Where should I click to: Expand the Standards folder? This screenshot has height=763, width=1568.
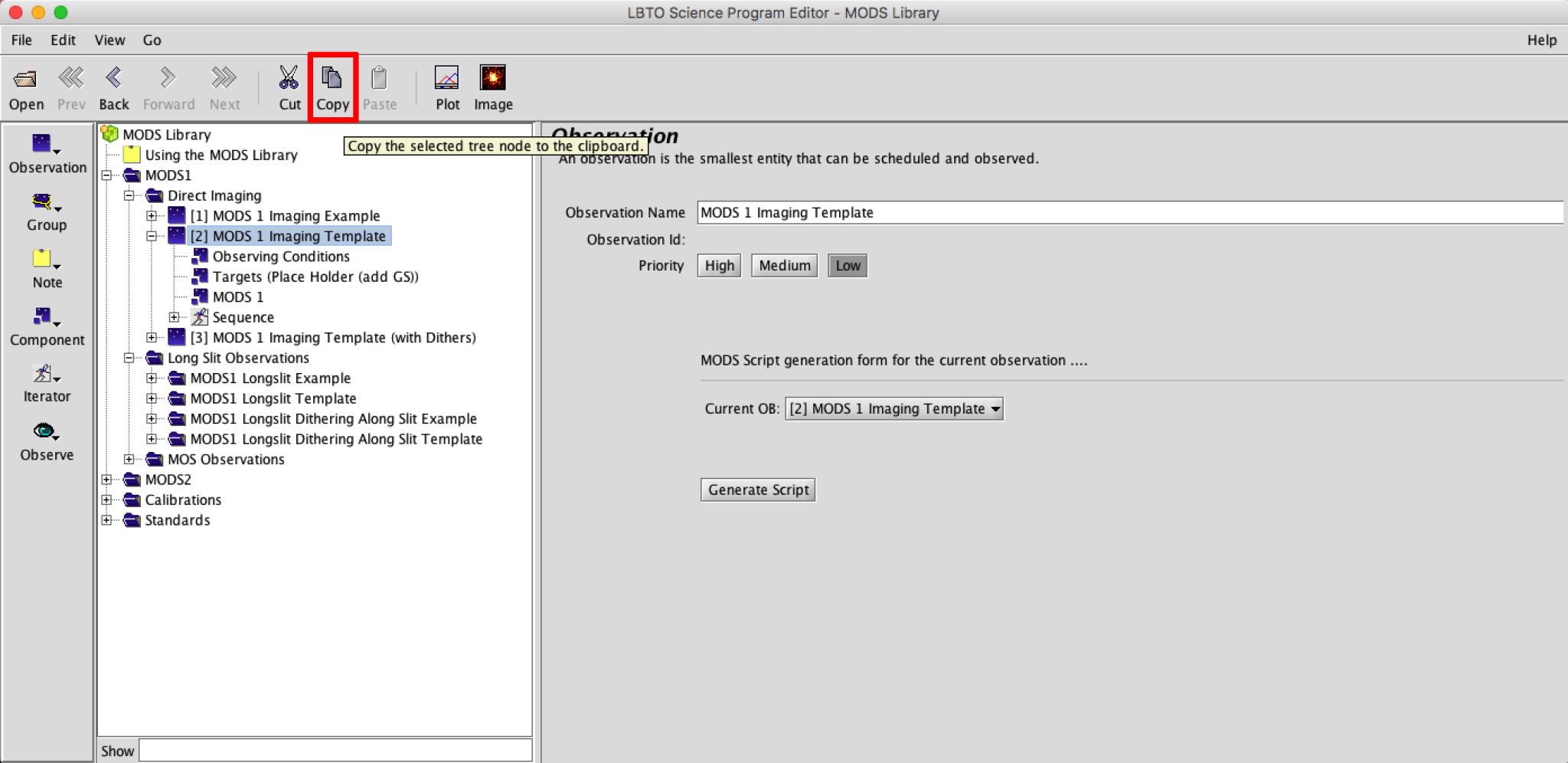click(x=106, y=520)
